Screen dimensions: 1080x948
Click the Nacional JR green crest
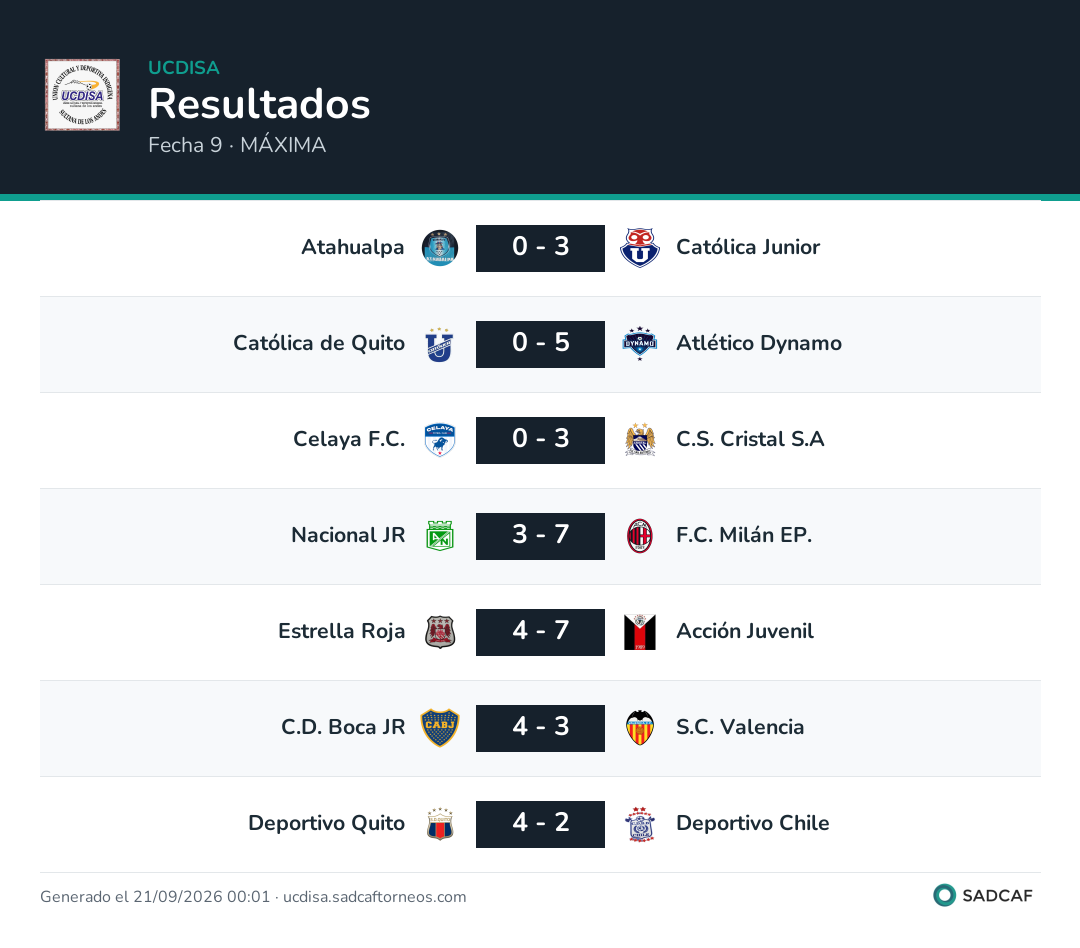[x=439, y=536]
